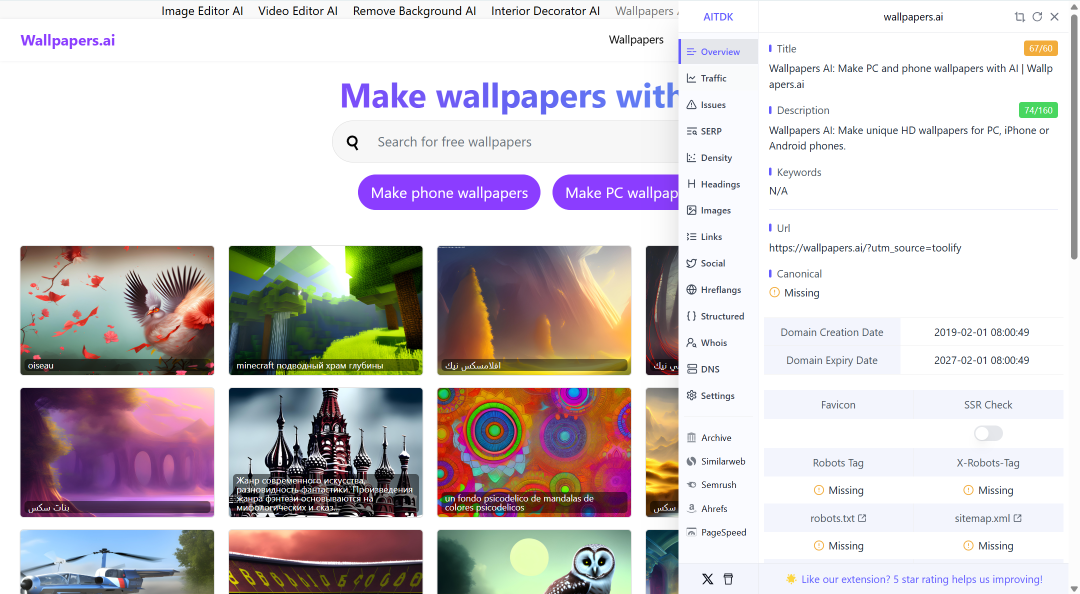Click the Canonical Missing status
This screenshot has height=594, width=1080.
click(794, 293)
